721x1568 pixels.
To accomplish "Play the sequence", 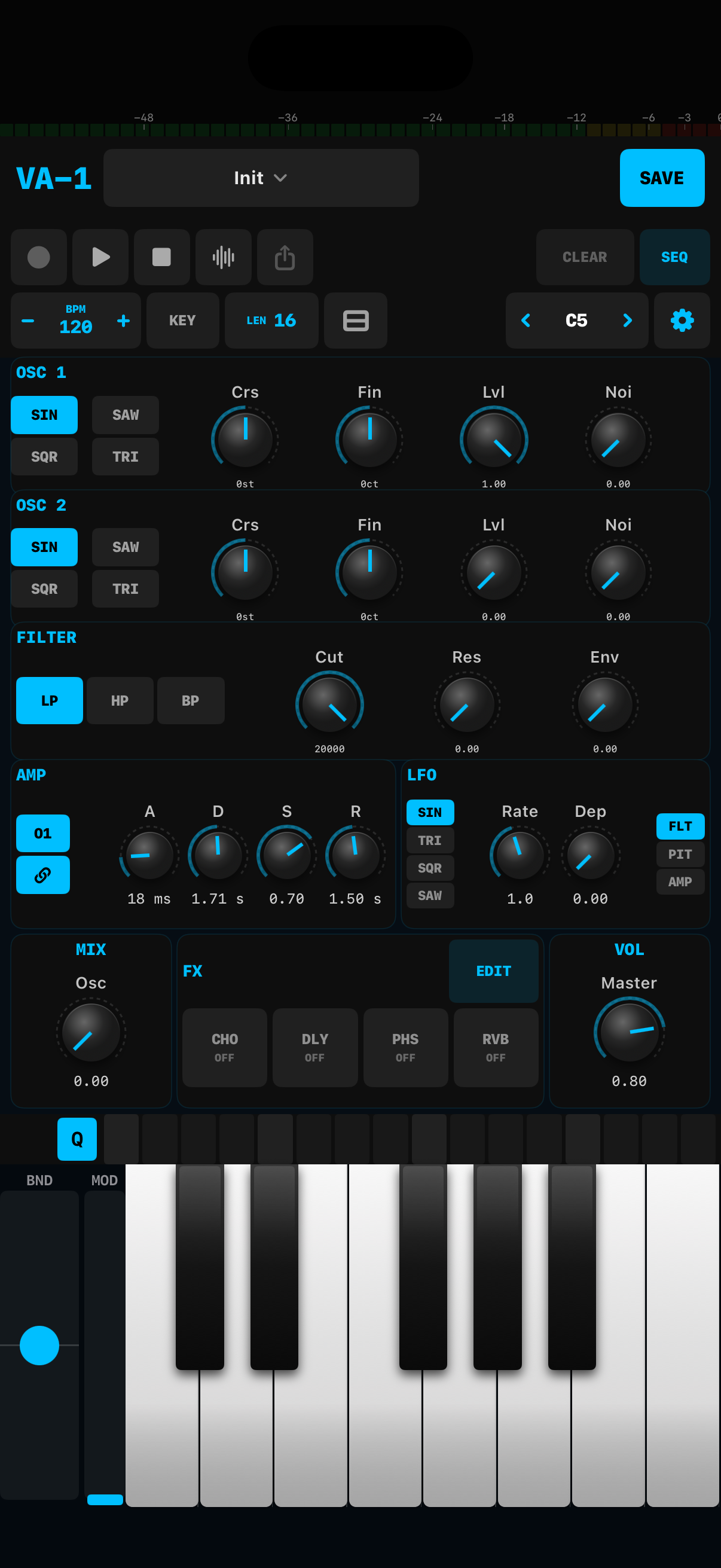I will coord(100,257).
